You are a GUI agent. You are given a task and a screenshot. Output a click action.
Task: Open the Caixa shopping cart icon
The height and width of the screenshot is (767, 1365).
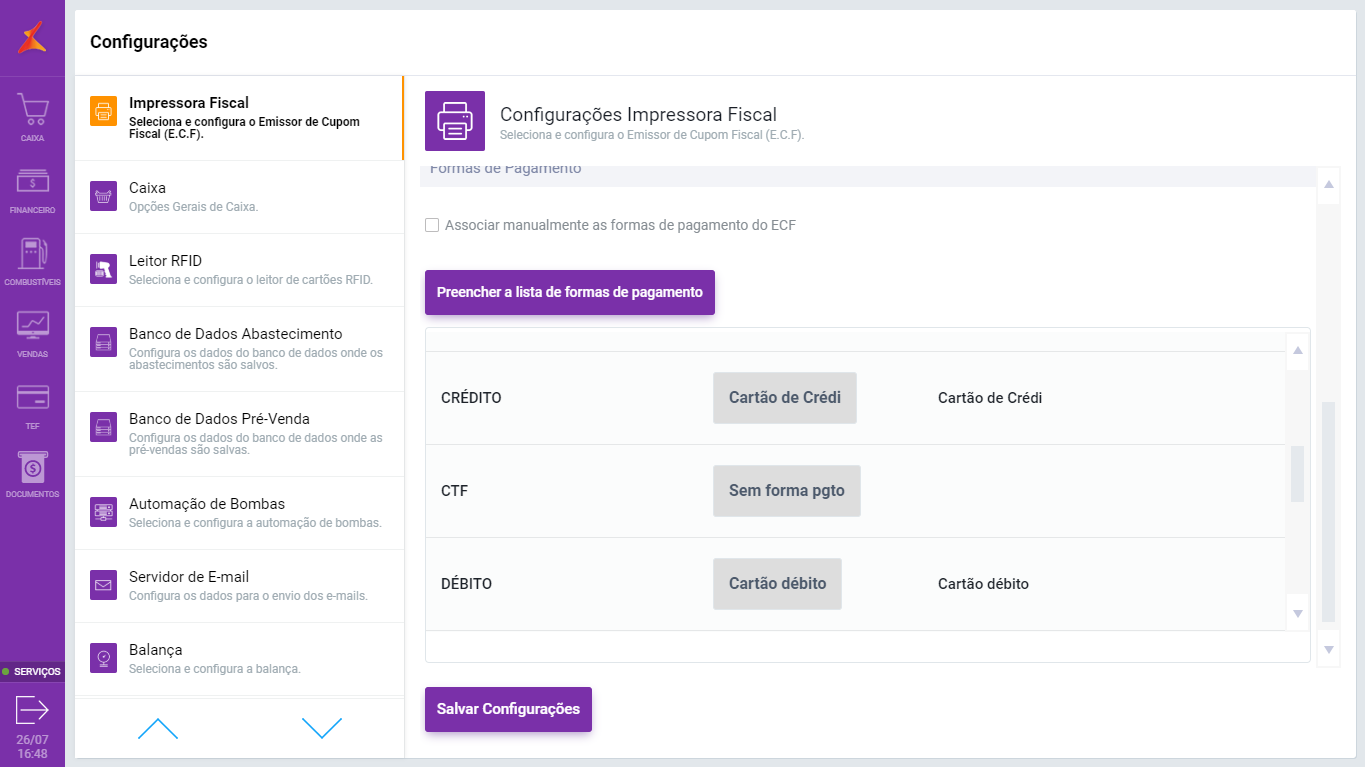[32, 112]
